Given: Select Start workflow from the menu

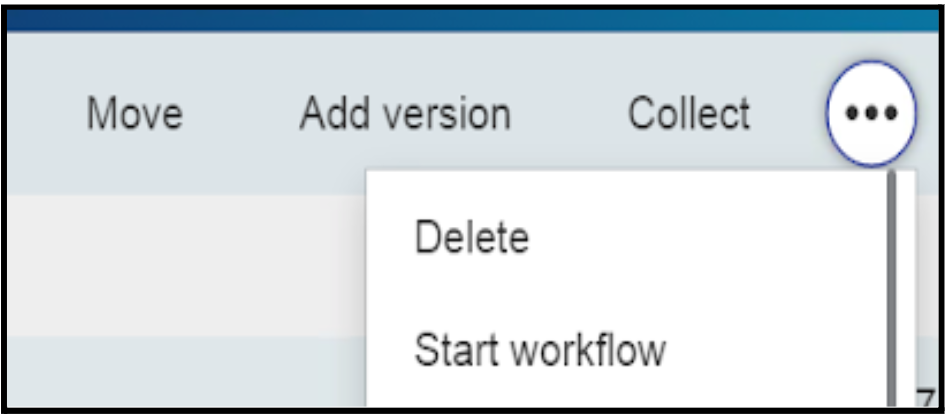Looking at the screenshot, I should point(540,351).
